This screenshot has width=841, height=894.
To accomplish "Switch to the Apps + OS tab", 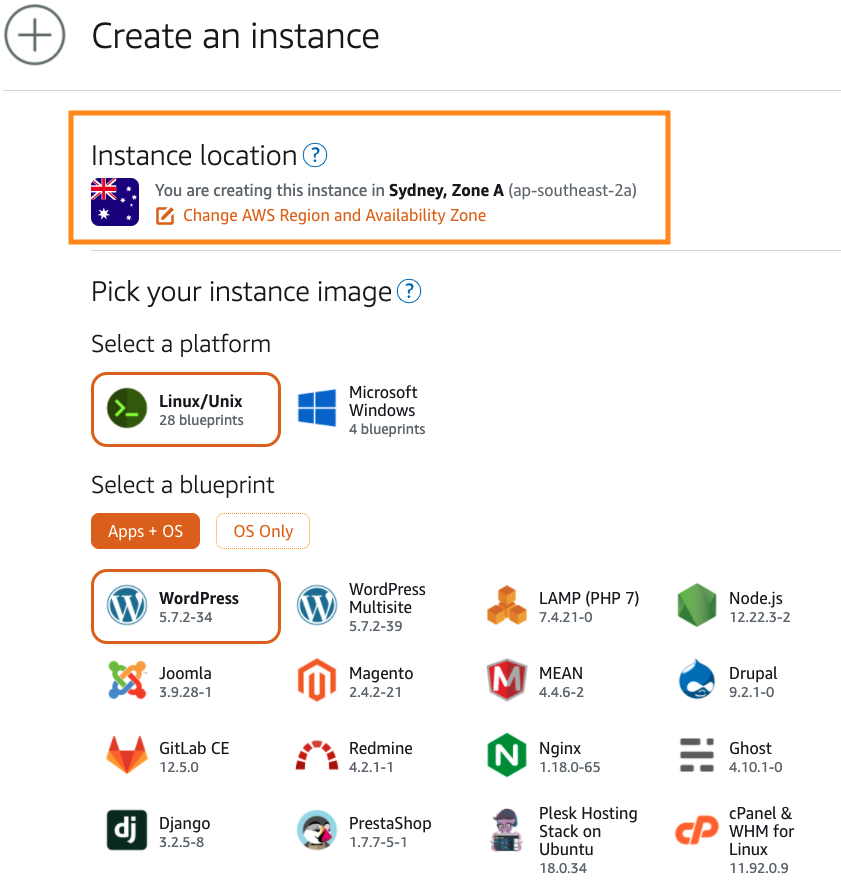I will [x=145, y=531].
